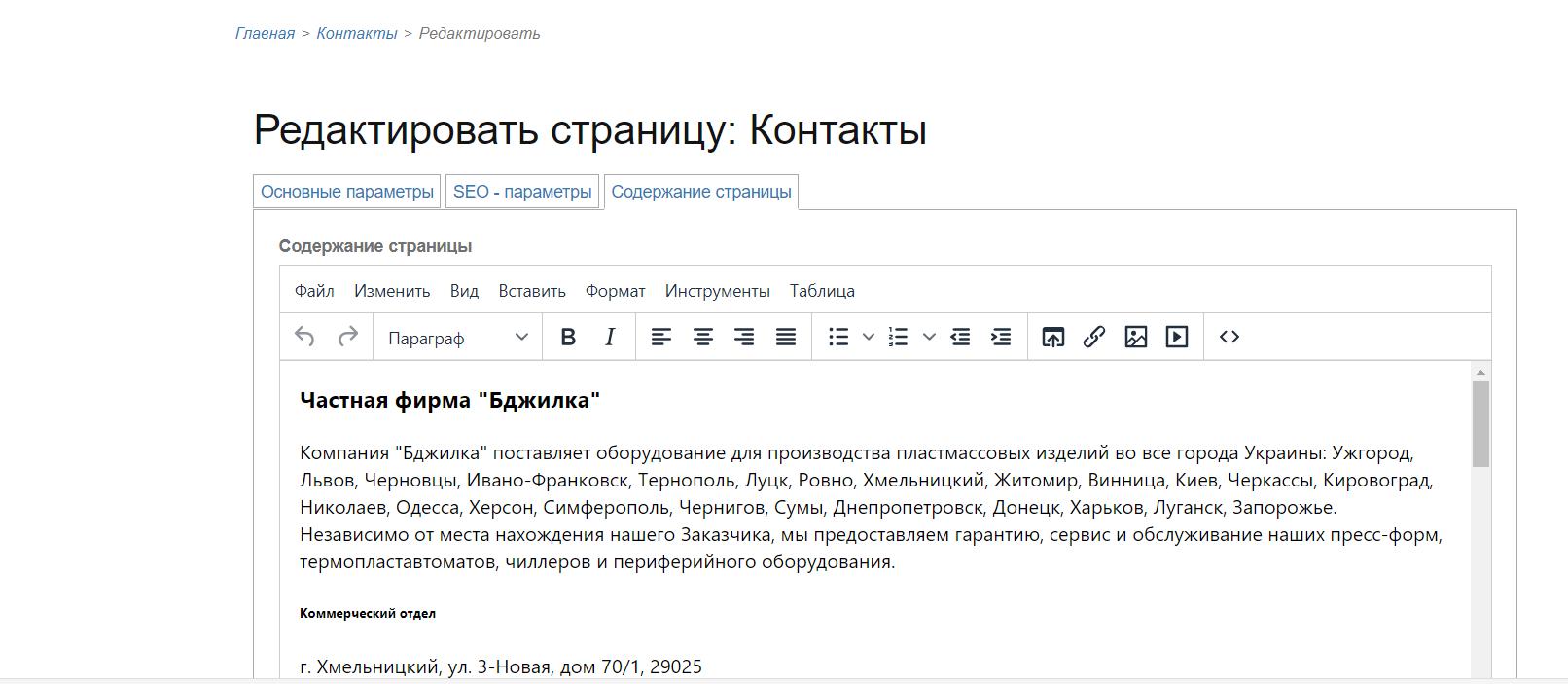Expand bullet list style options arrow
The image size is (1568, 684).
(x=869, y=337)
